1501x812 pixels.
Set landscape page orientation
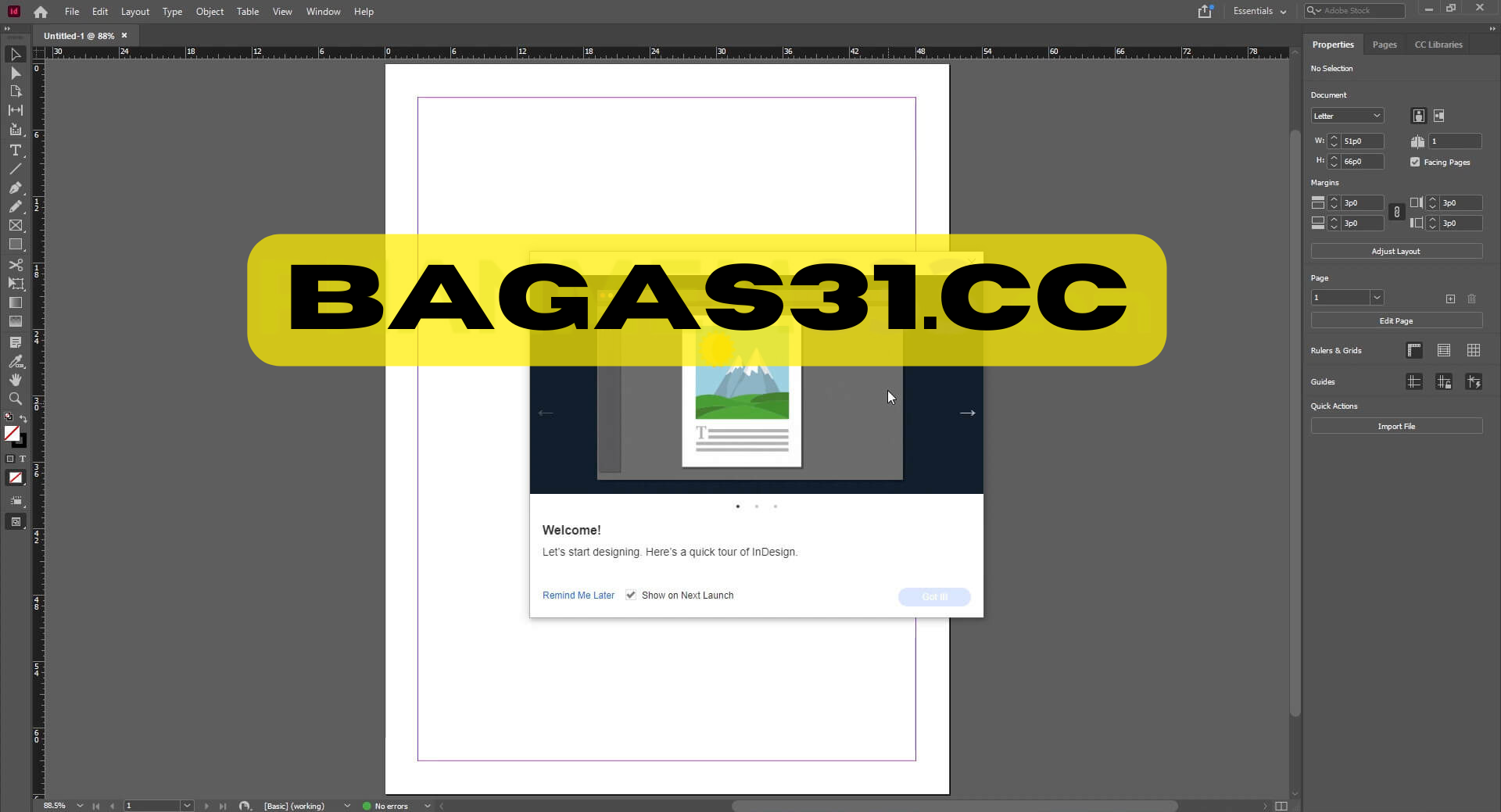[x=1439, y=116]
